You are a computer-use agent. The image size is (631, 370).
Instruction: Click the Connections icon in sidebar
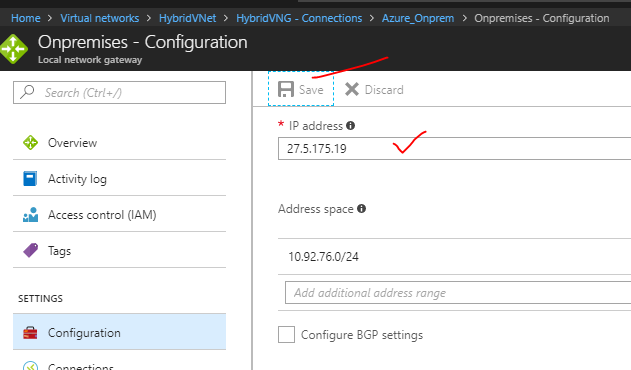click(31, 365)
